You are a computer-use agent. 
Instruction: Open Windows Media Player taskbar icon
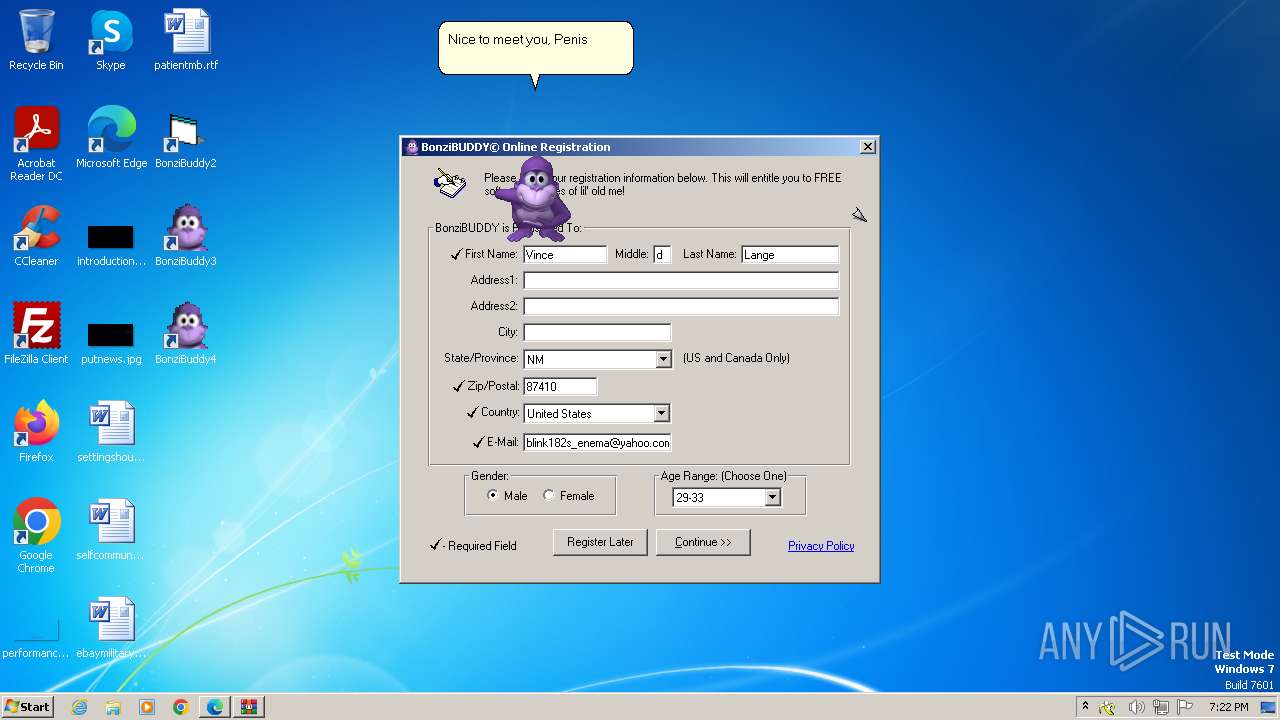pos(147,707)
